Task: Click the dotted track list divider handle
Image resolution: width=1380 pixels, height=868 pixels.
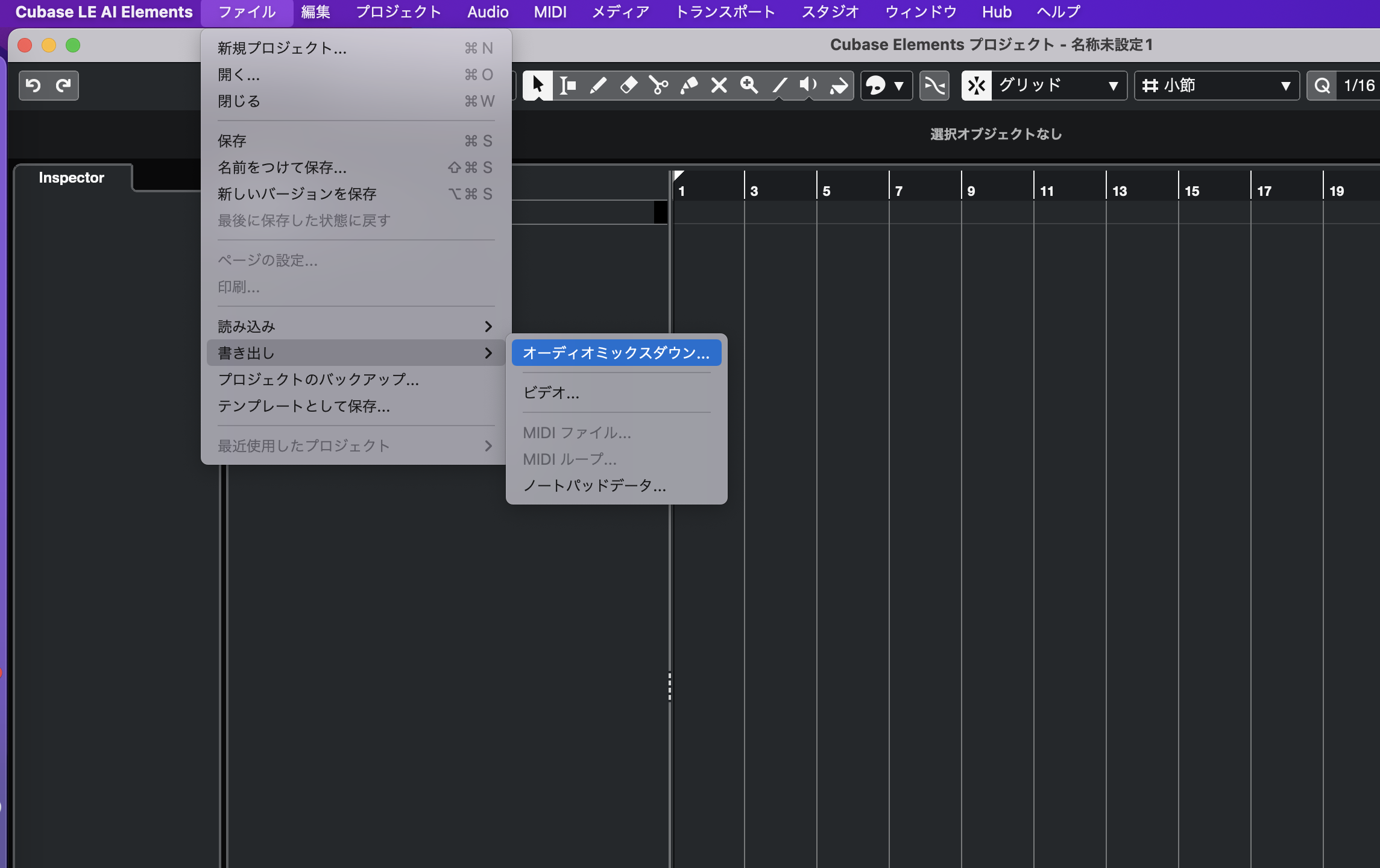Action: pyautogui.click(x=670, y=687)
